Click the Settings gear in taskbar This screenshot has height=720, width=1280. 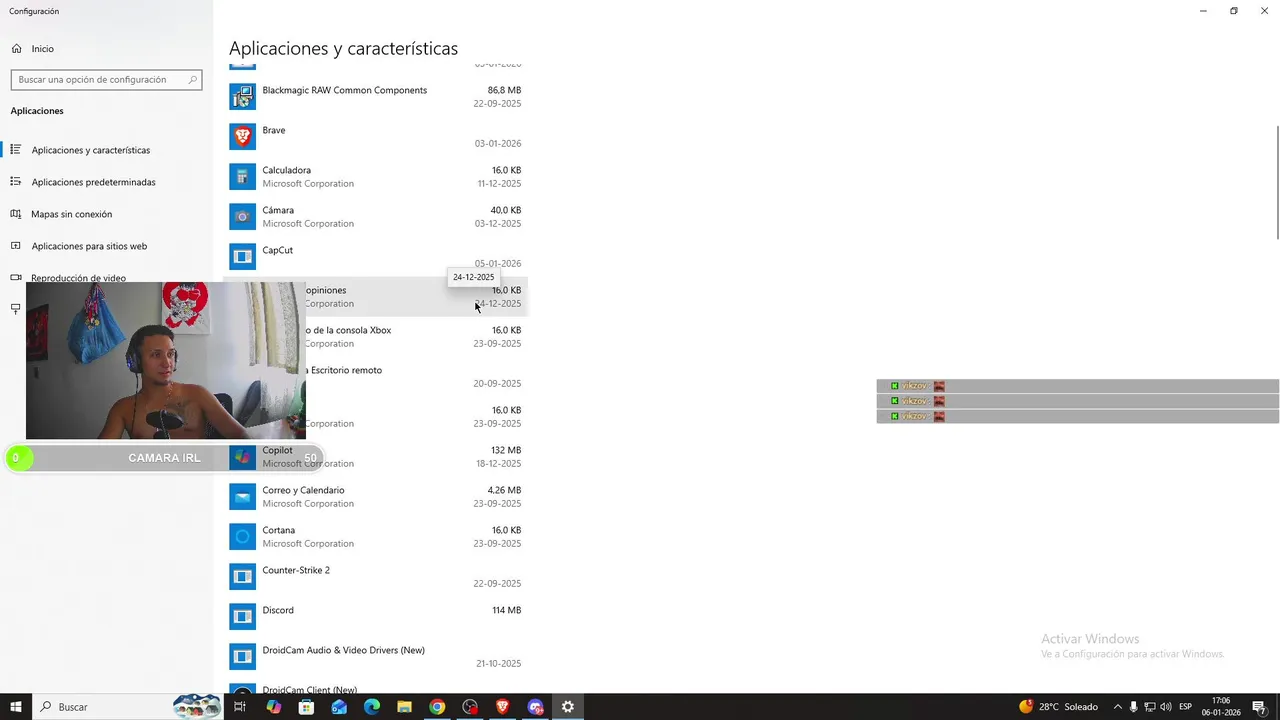[x=568, y=707]
